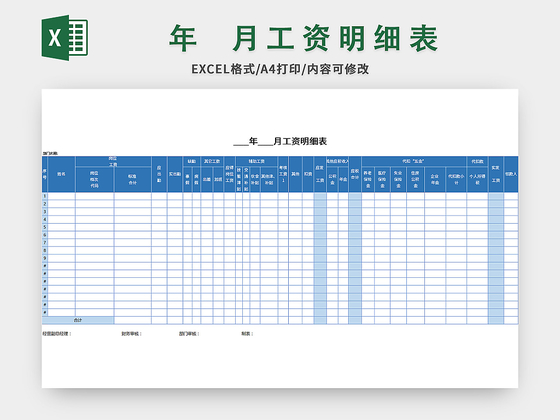Click row number 5 in the table
Image resolution: width=560 pixels, height=420 pixels.
pos(45,227)
